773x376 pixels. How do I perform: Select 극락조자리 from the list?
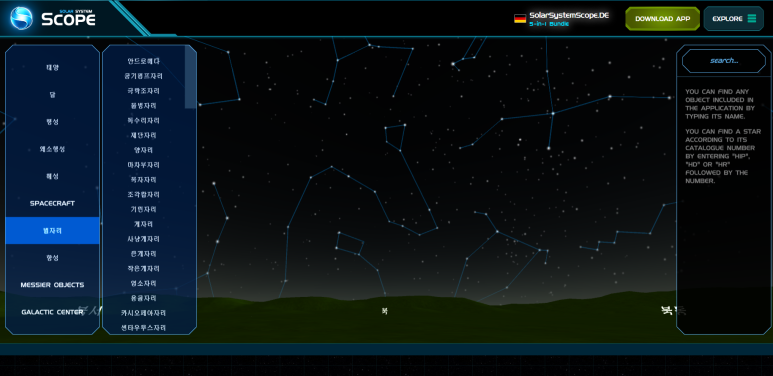[143, 91]
